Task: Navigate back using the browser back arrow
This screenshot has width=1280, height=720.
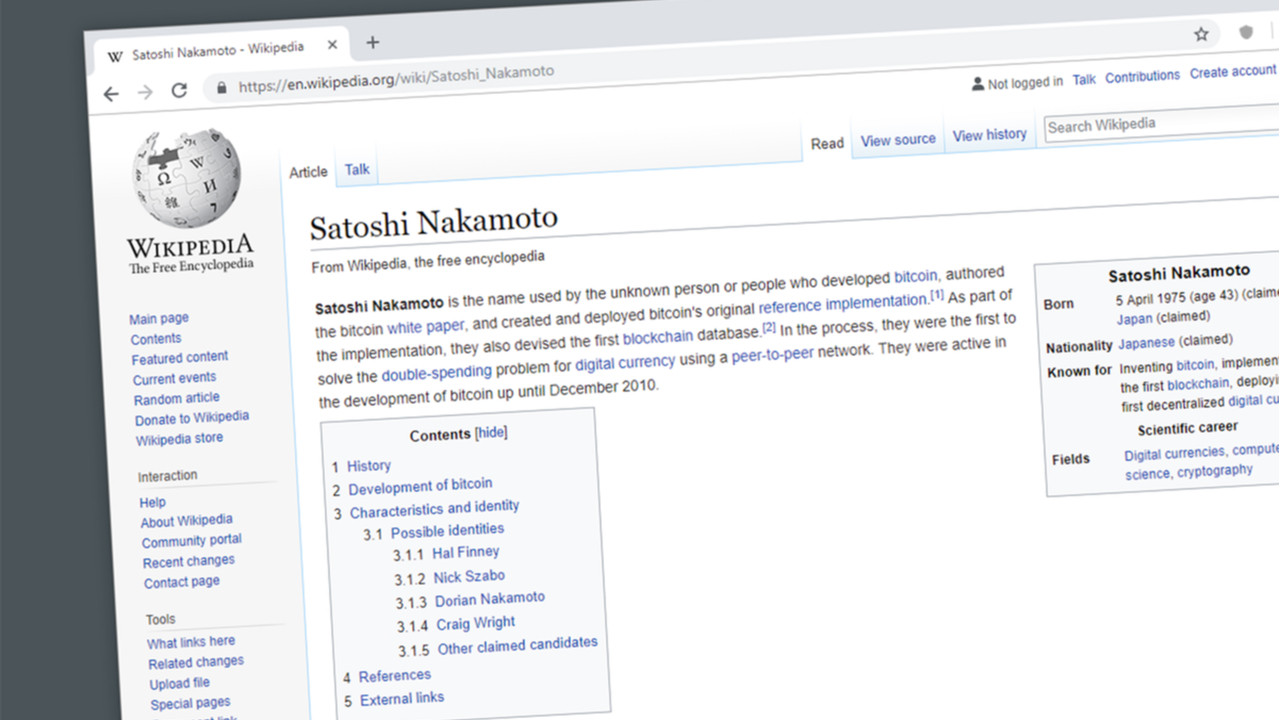Action: pyautogui.click(x=110, y=93)
